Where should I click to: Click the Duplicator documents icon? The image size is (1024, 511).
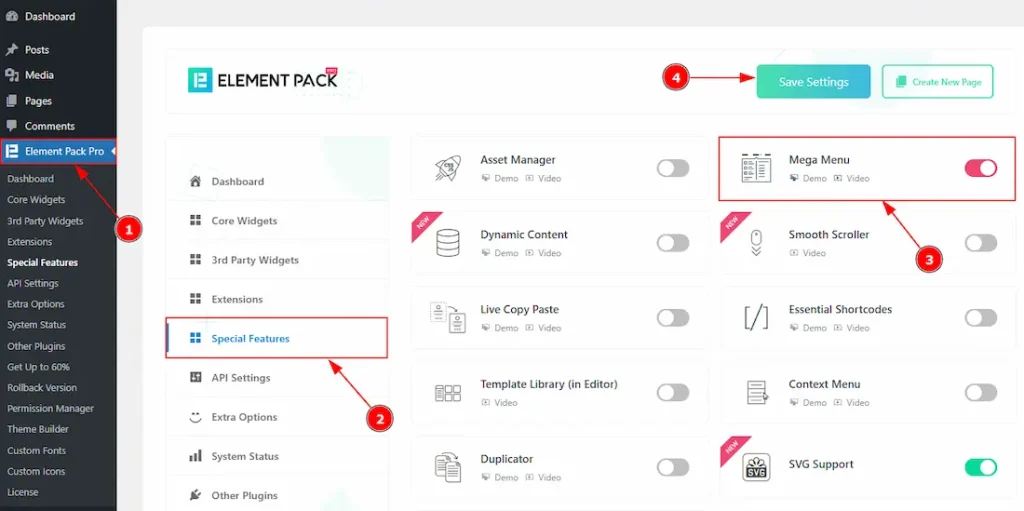(447, 467)
